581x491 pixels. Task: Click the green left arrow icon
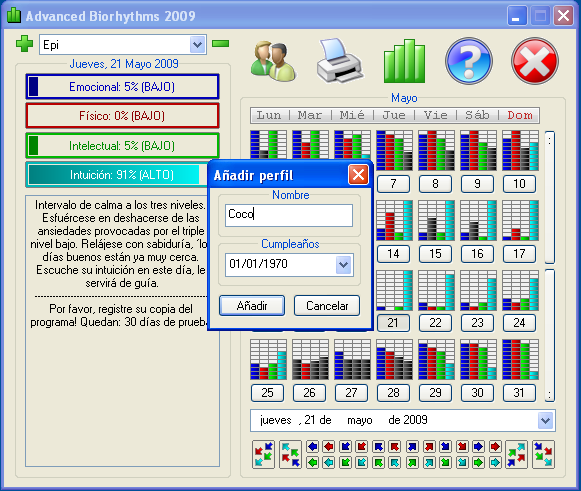(313, 462)
